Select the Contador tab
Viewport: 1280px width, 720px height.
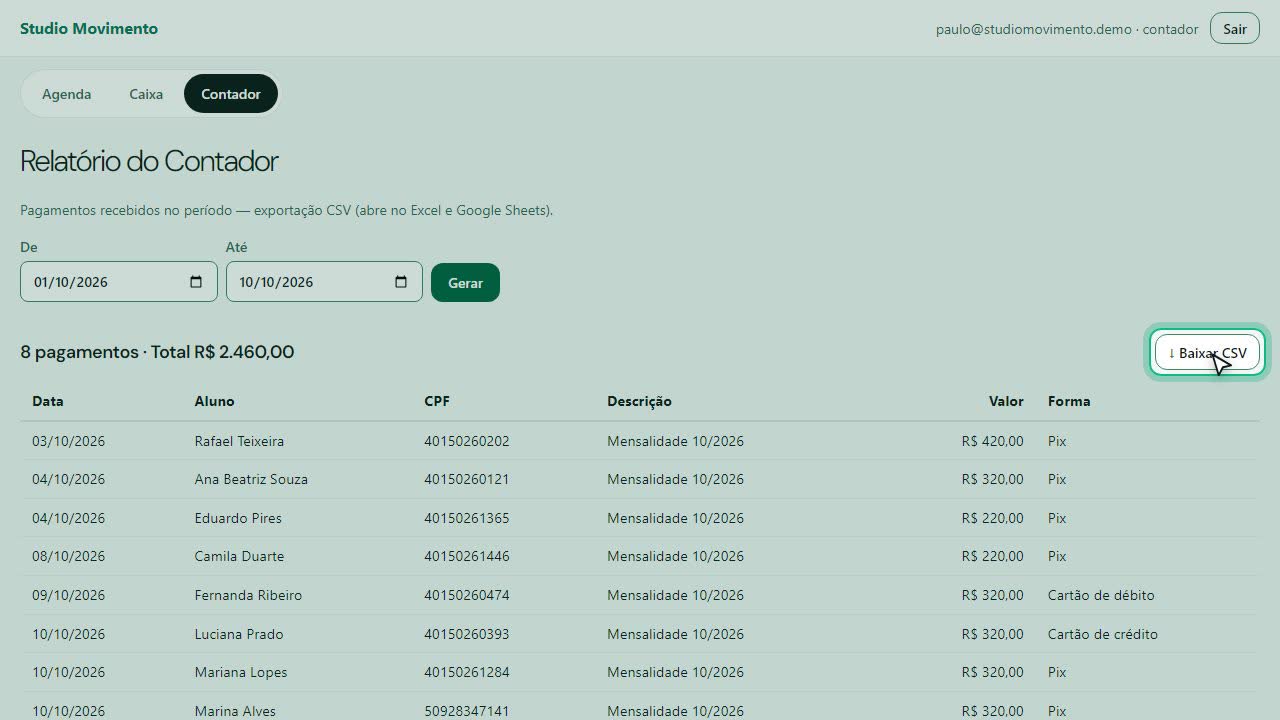[x=231, y=94]
